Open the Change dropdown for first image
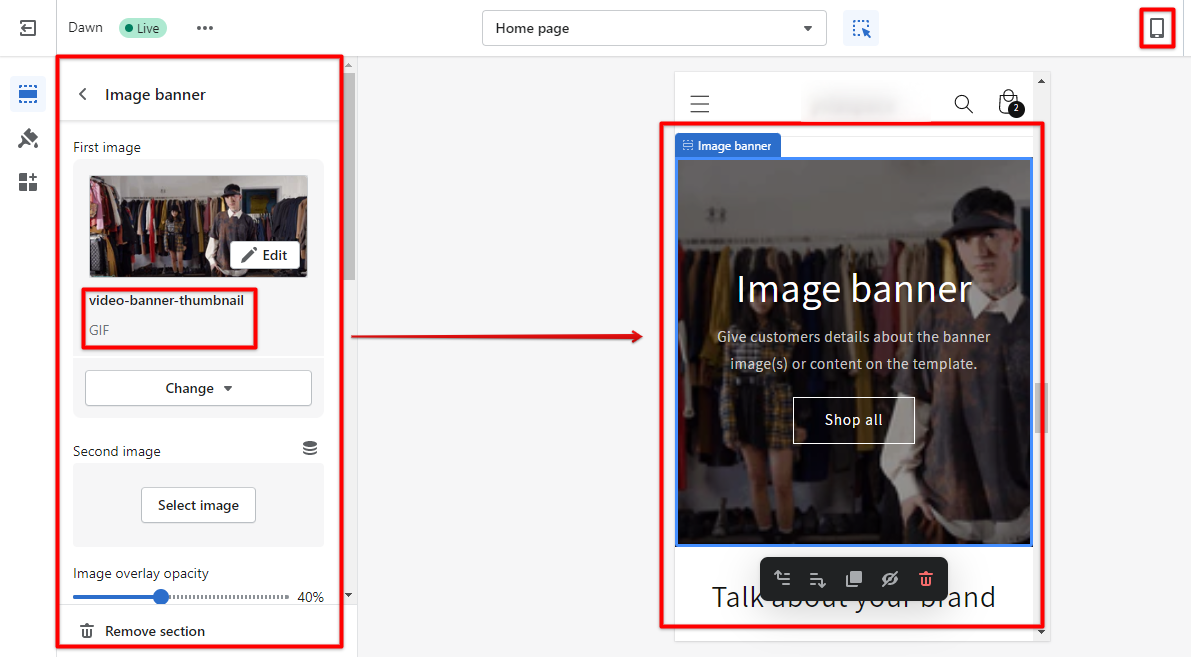The height and width of the screenshot is (657, 1191). (x=198, y=388)
